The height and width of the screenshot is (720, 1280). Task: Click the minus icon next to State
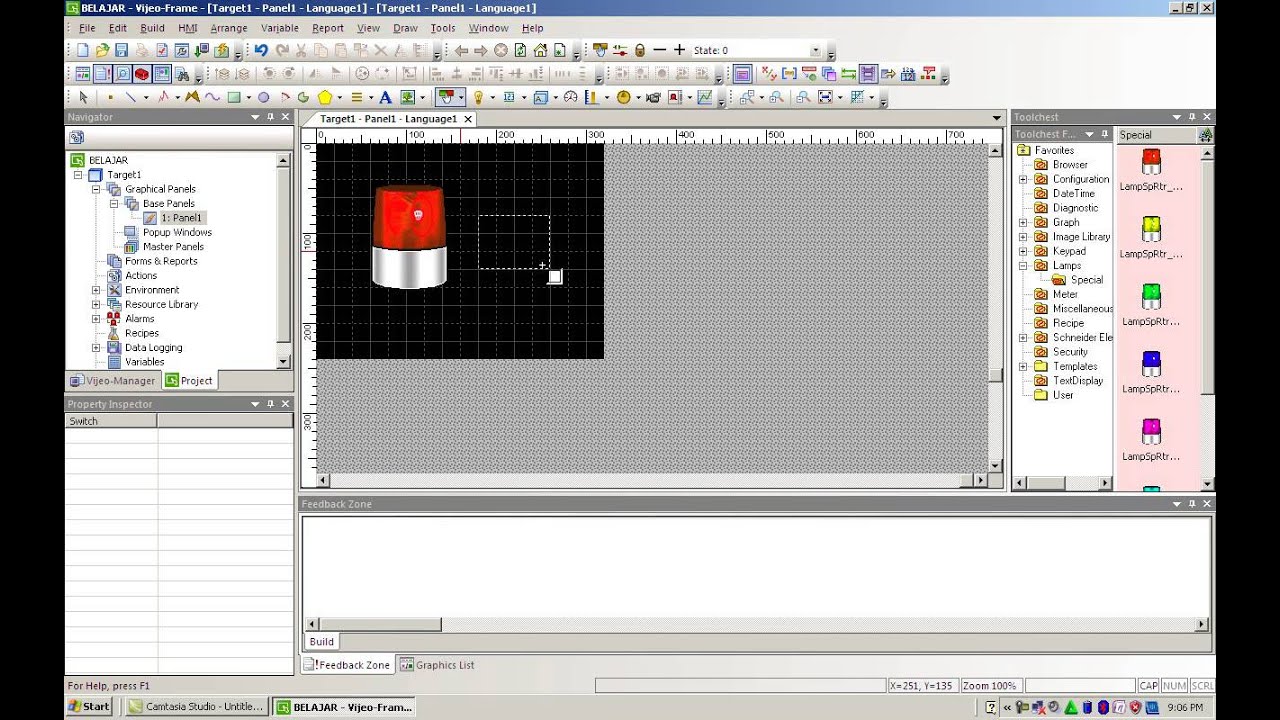pyautogui.click(x=659, y=50)
